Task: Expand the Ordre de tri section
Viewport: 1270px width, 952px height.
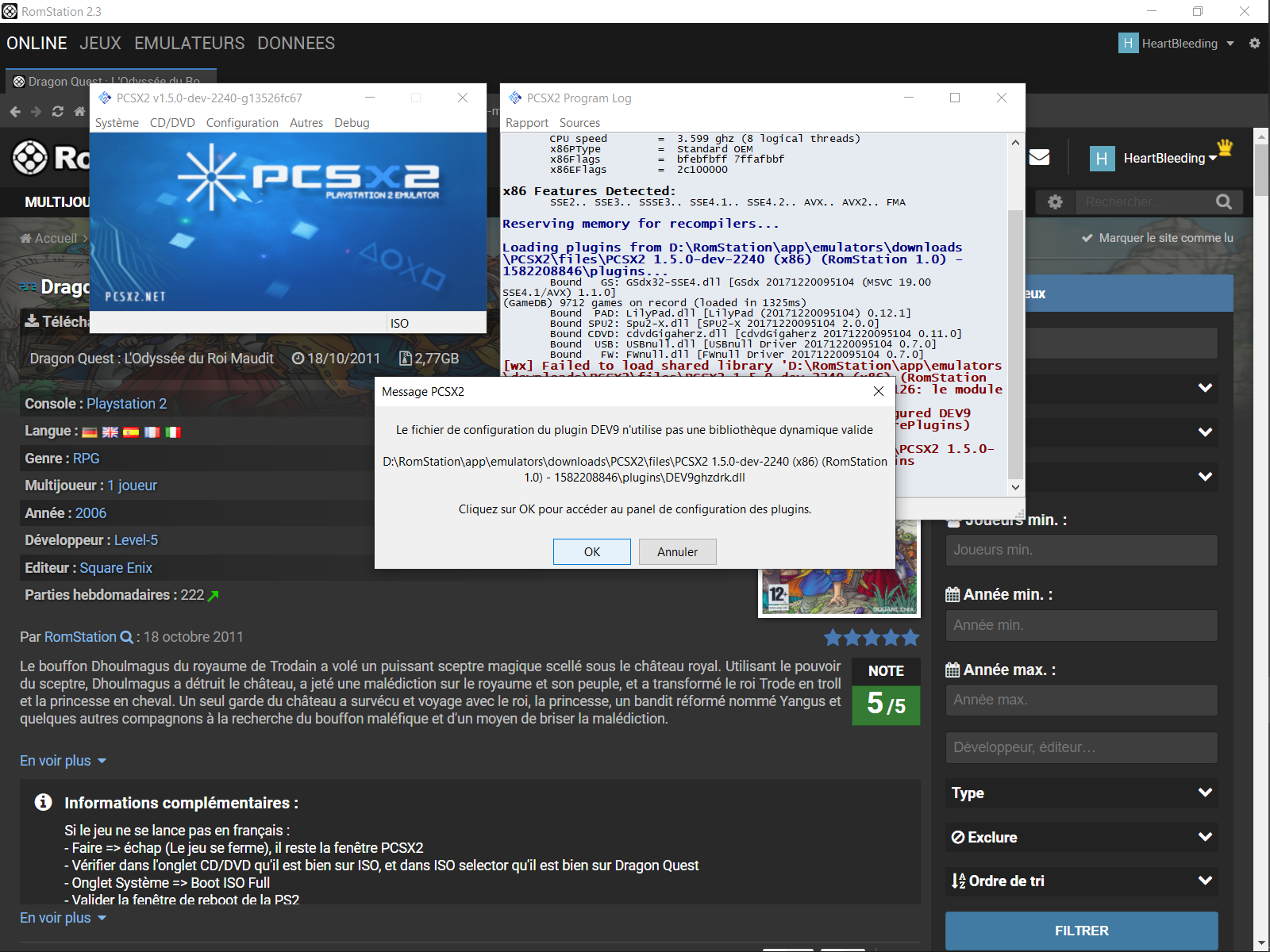Action: pos(1082,881)
